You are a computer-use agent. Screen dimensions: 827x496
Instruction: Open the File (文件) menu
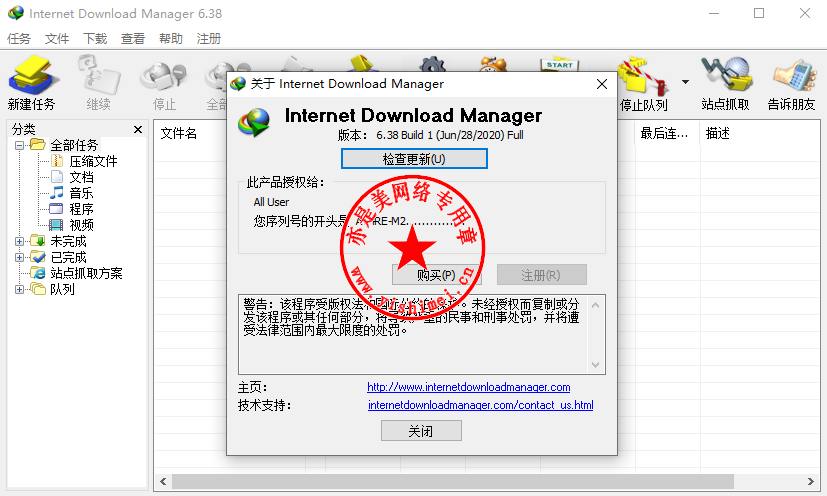click(56, 39)
